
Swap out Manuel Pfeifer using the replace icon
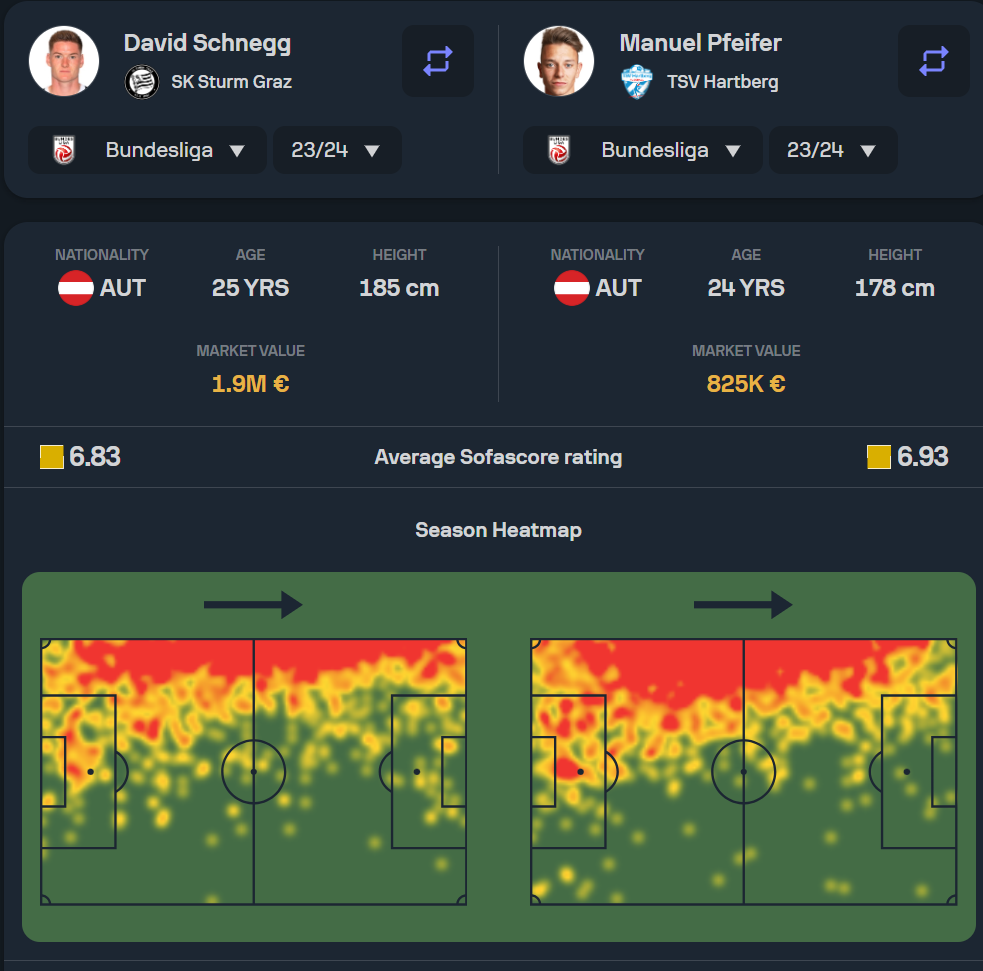[933, 61]
